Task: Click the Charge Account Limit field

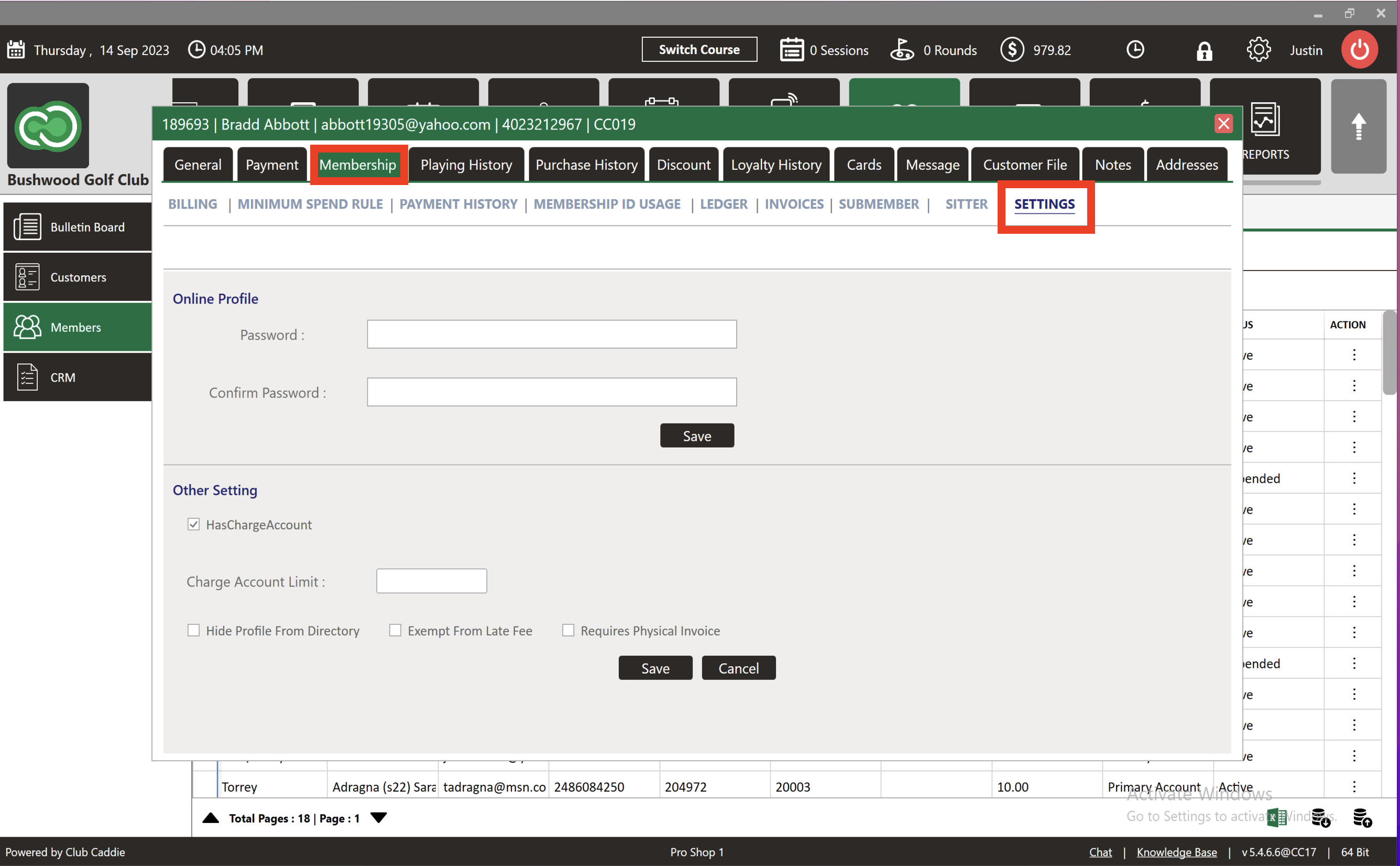Action: [431, 581]
